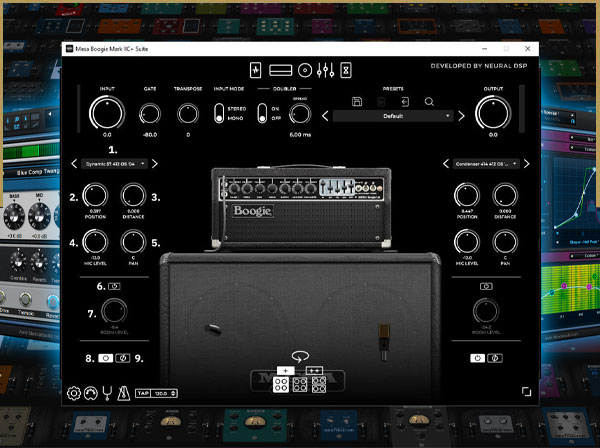Toggle the left mic room power button
The width and height of the screenshot is (600, 448).
[x=114, y=286]
